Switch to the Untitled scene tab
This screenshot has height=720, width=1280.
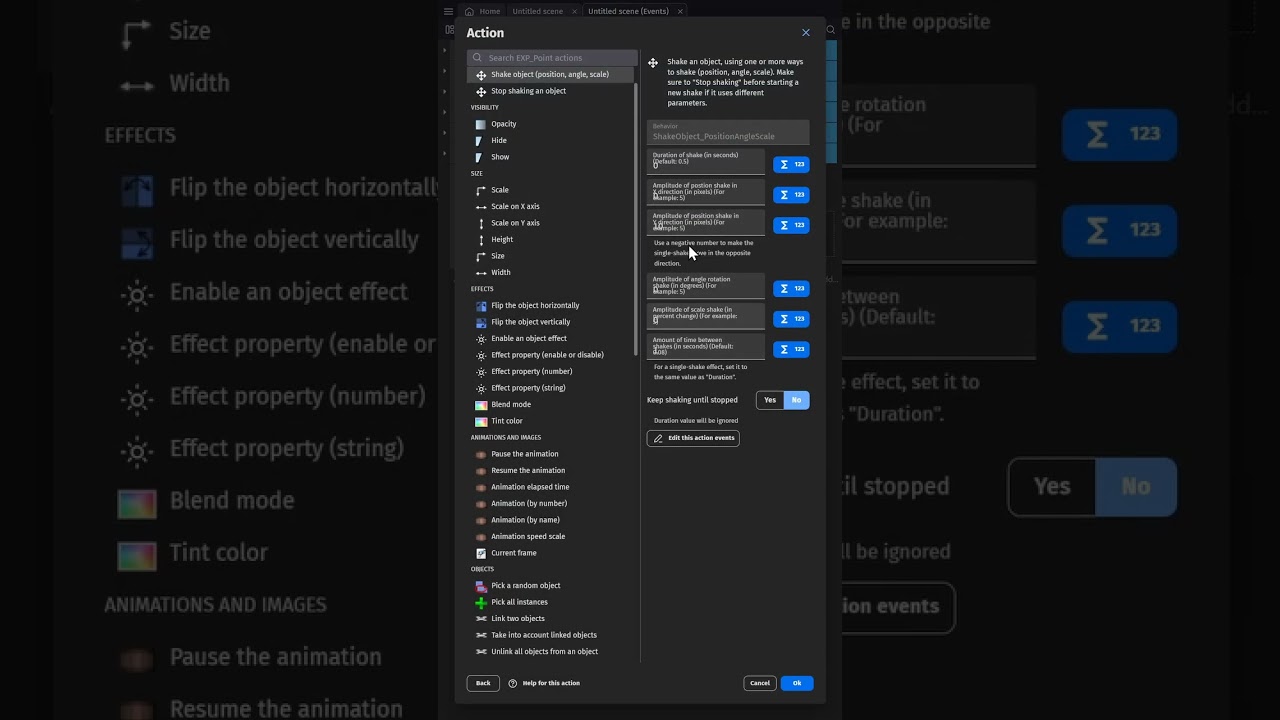pos(538,11)
